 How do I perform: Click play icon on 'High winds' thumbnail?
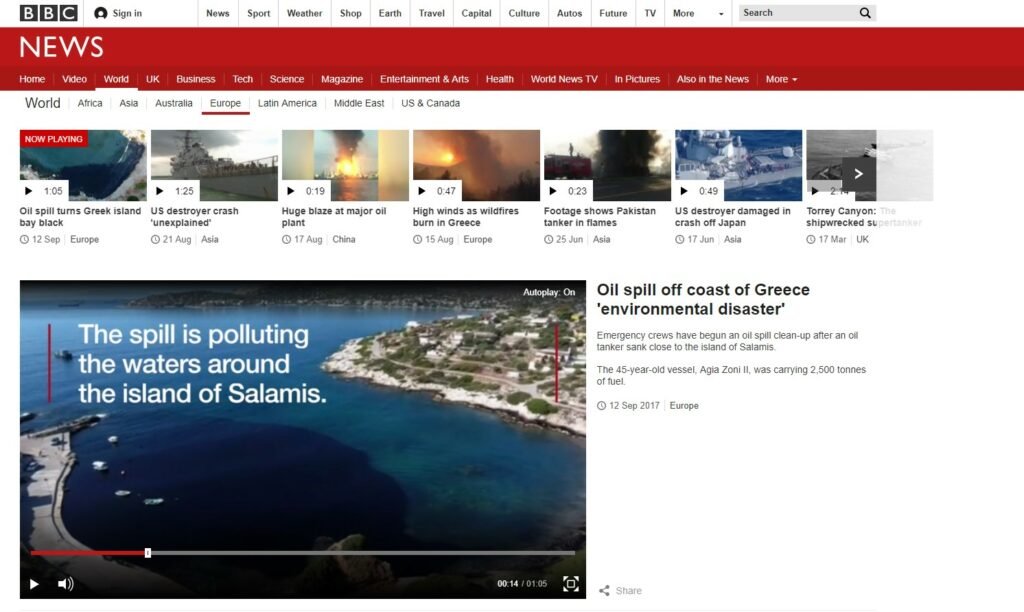coord(423,191)
